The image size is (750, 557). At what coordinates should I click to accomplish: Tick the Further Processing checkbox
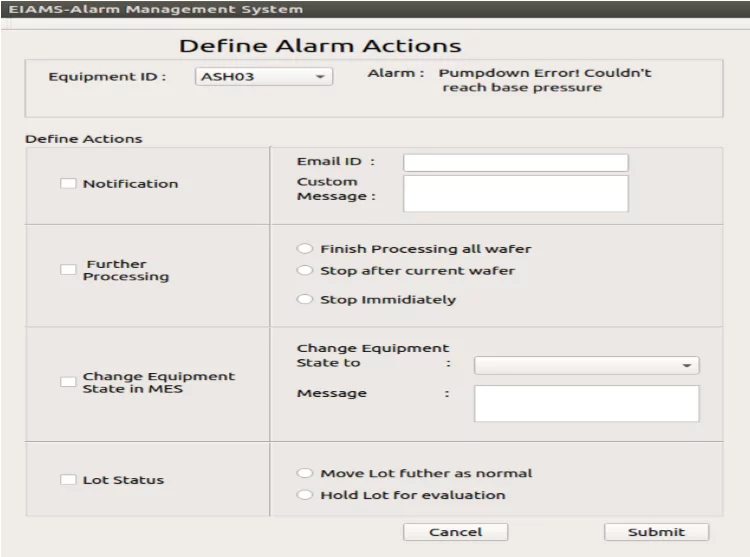pos(68,270)
